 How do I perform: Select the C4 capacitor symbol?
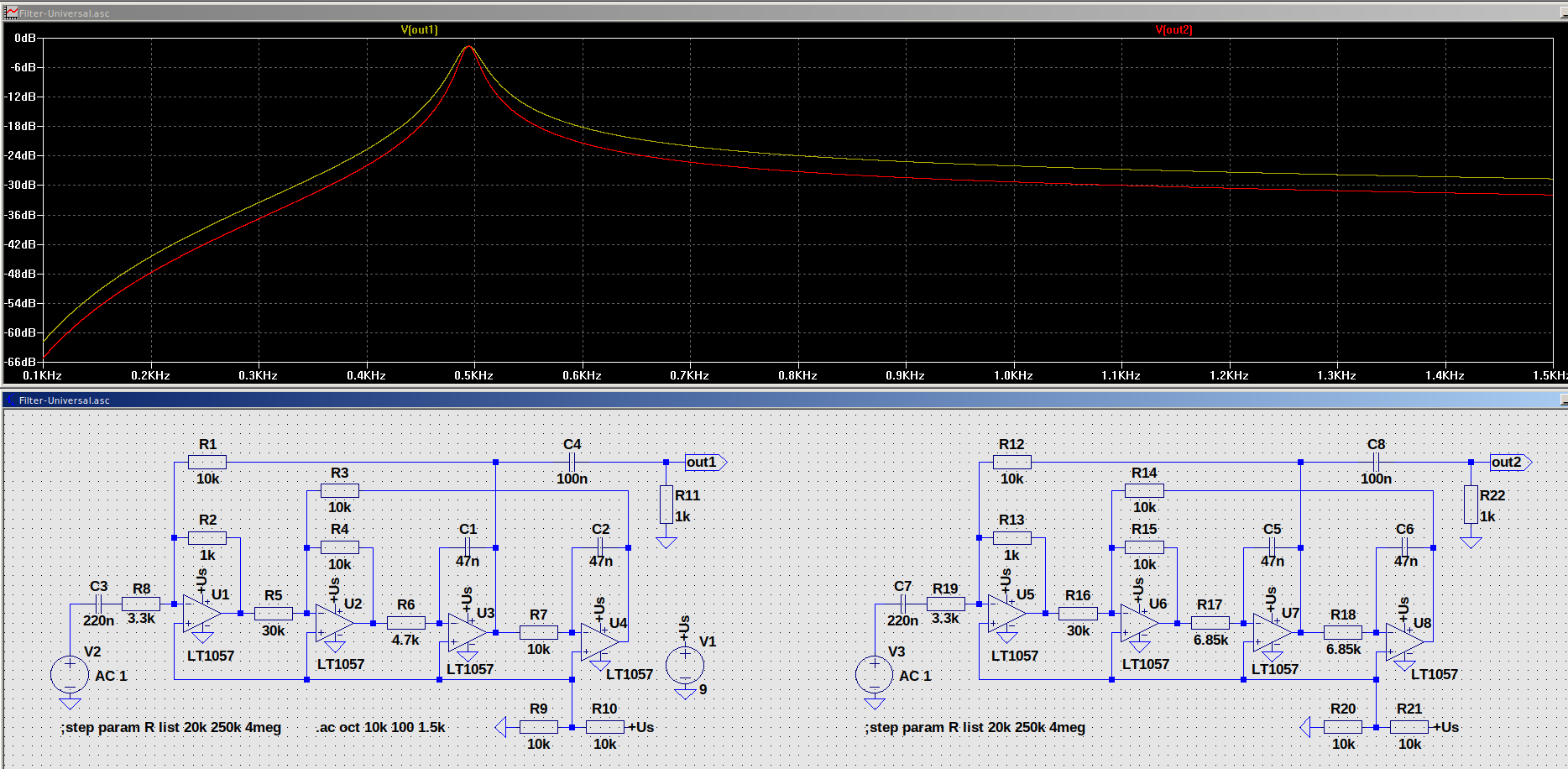572,462
